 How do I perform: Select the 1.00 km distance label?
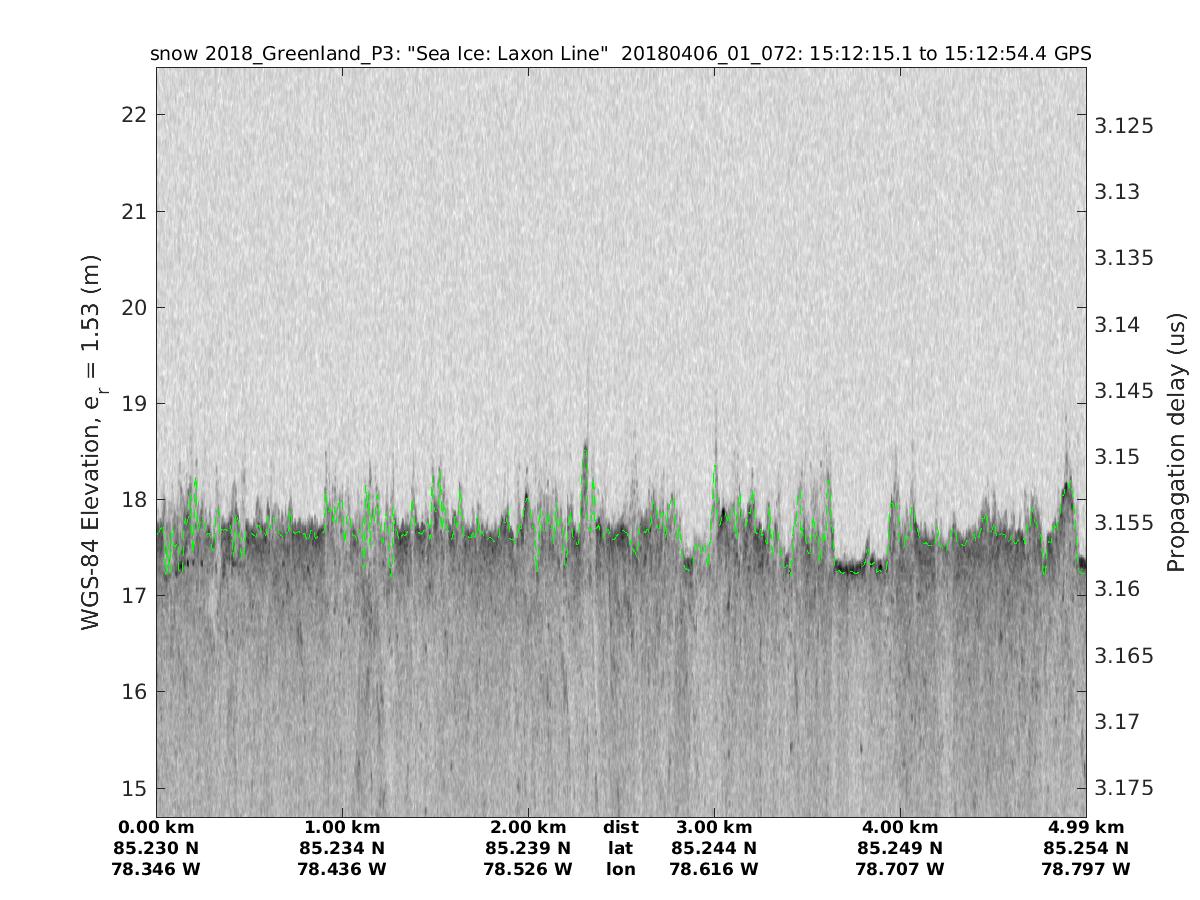(341, 827)
